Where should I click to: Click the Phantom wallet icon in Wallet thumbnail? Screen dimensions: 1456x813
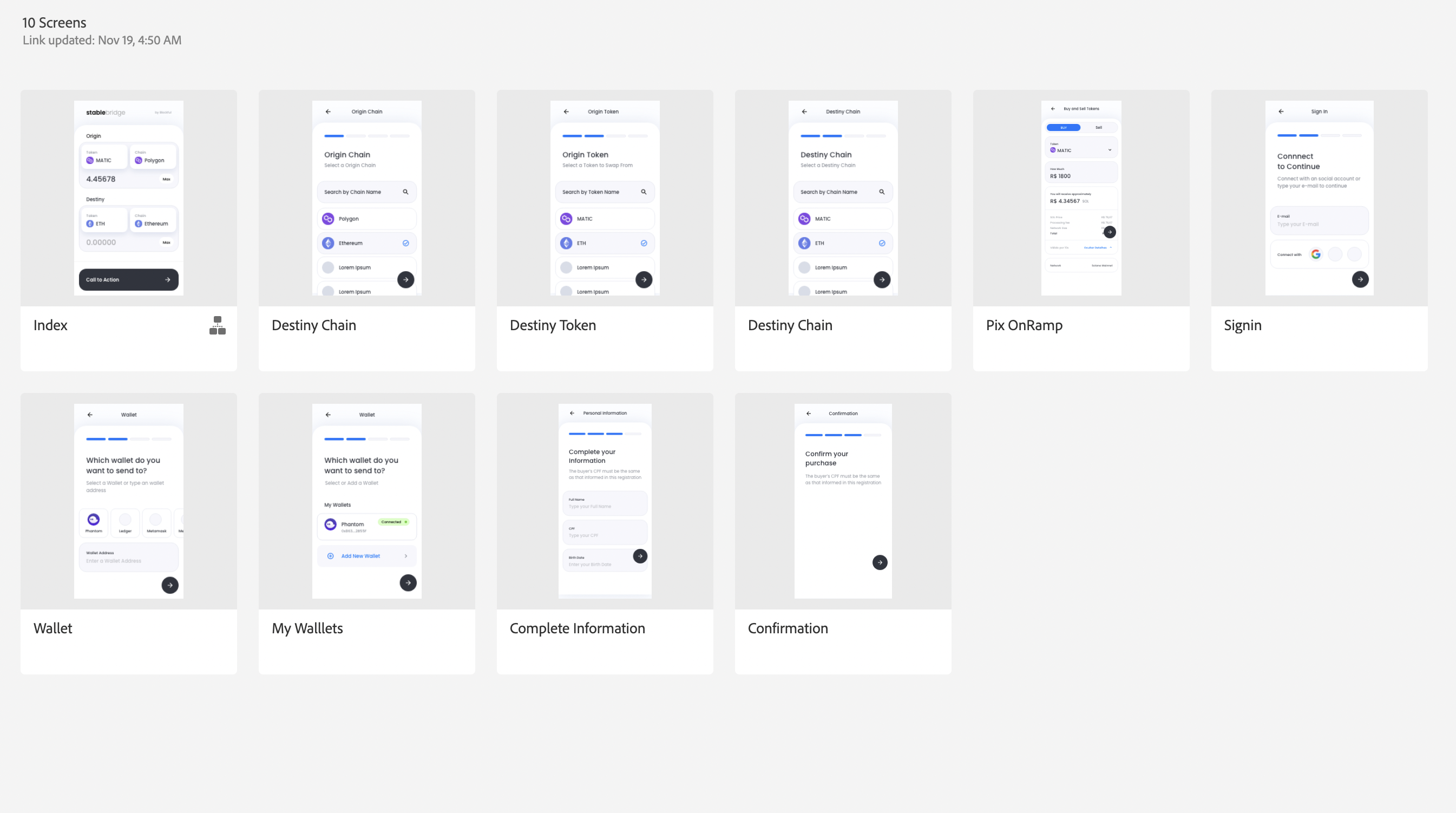pos(94,519)
